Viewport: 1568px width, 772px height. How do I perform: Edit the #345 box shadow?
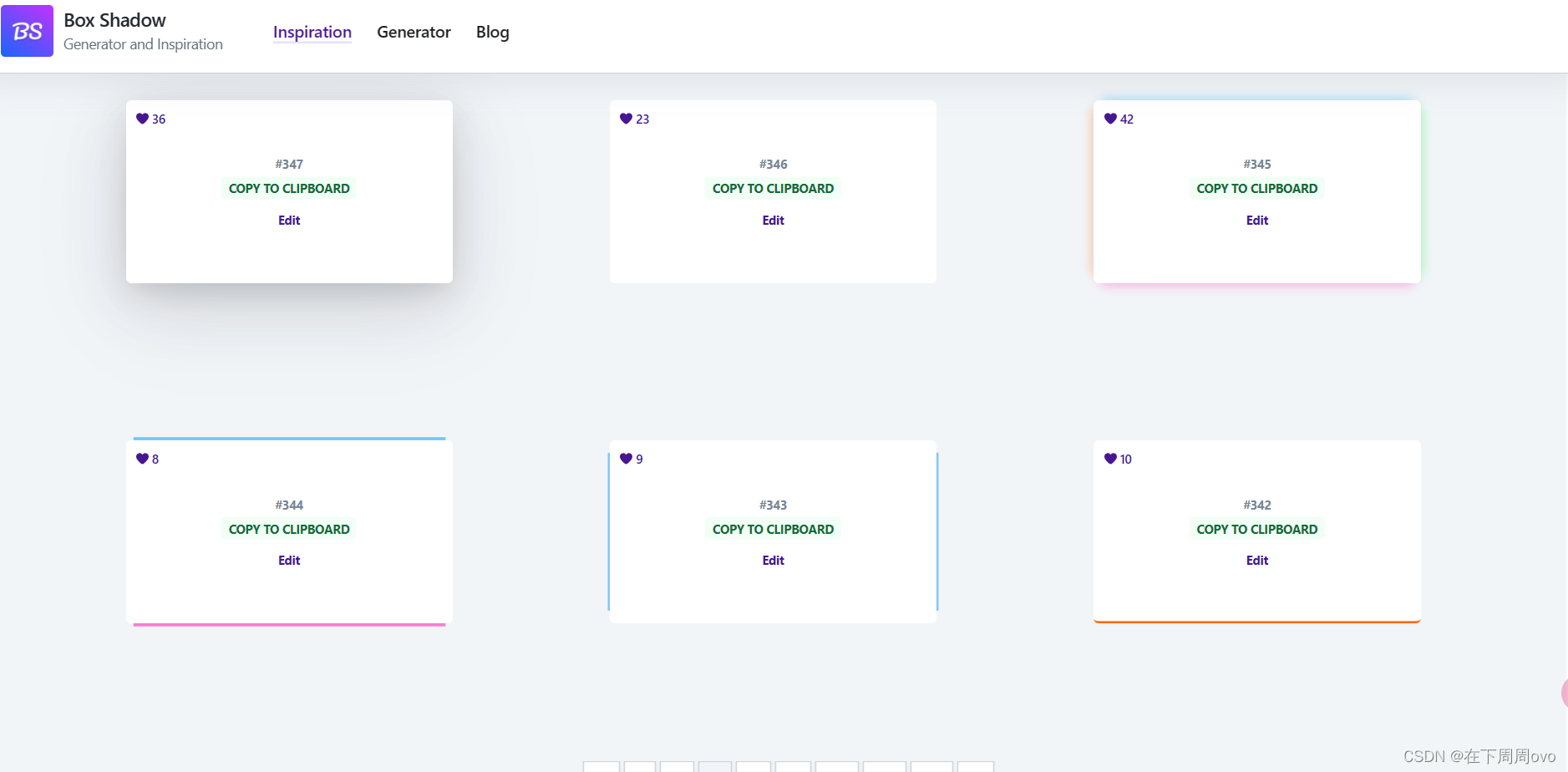pos(1257,221)
